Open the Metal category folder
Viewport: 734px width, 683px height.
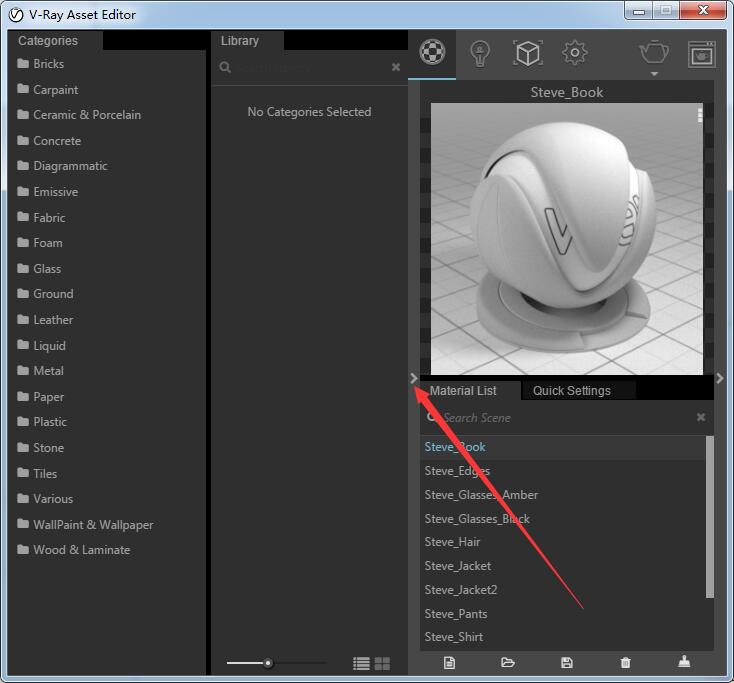[x=40, y=371]
